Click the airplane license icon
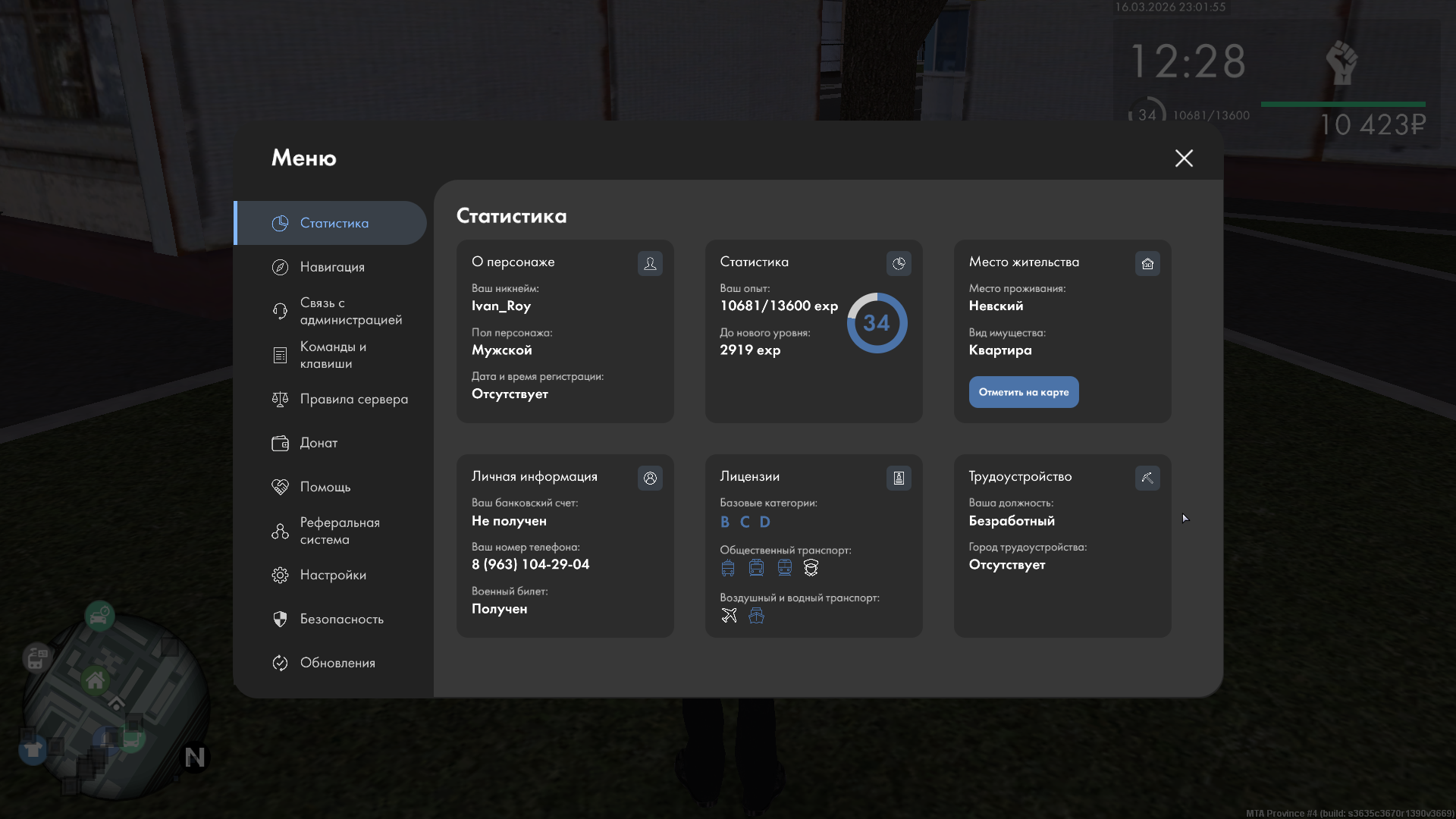 coord(729,615)
